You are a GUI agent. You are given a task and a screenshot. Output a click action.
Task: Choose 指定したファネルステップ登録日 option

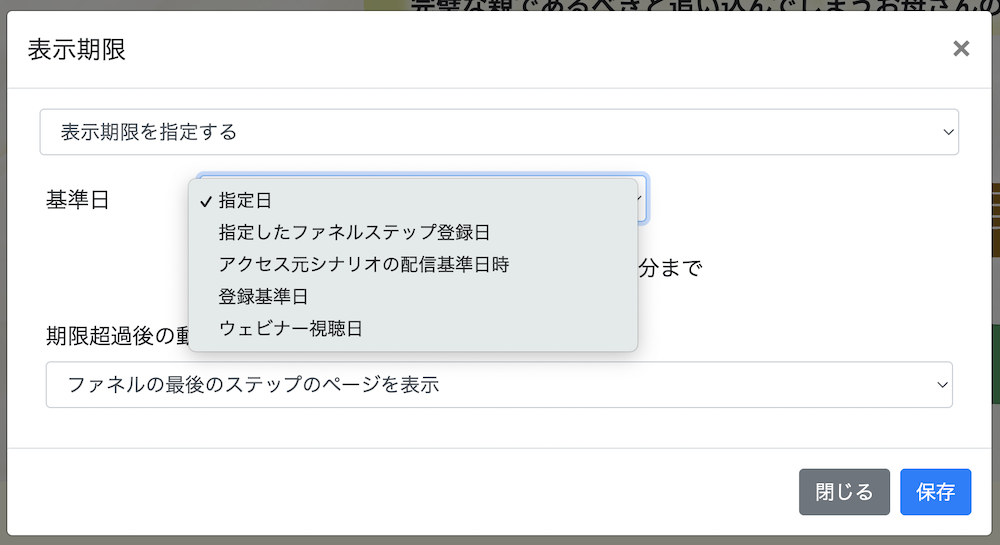354,232
